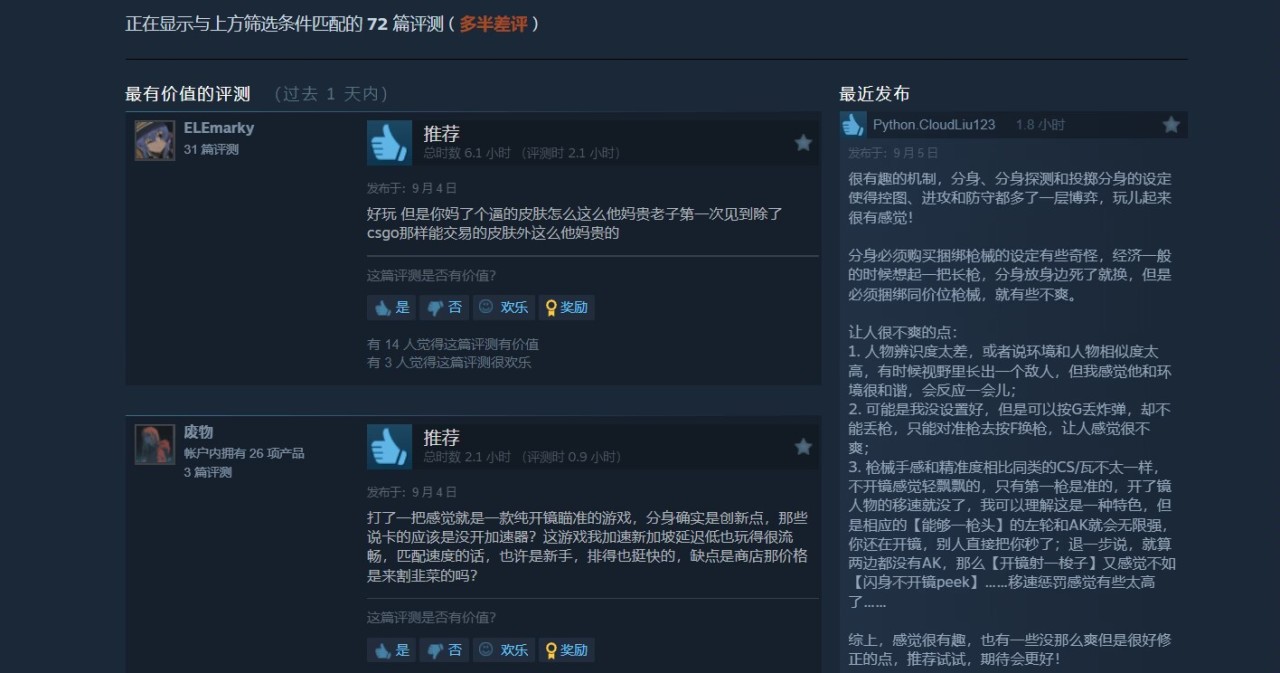Give 奖励 award to 废物's review
This screenshot has width=1280, height=673.
[566, 650]
